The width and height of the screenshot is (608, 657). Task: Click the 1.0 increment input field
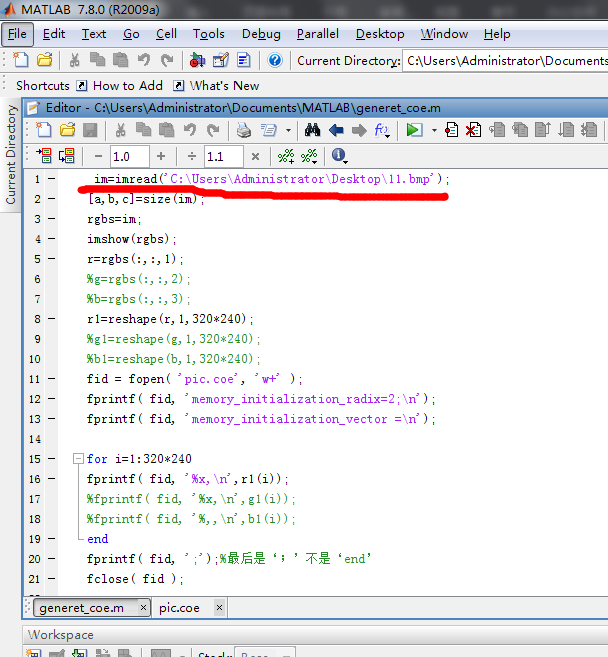pos(129,157)
